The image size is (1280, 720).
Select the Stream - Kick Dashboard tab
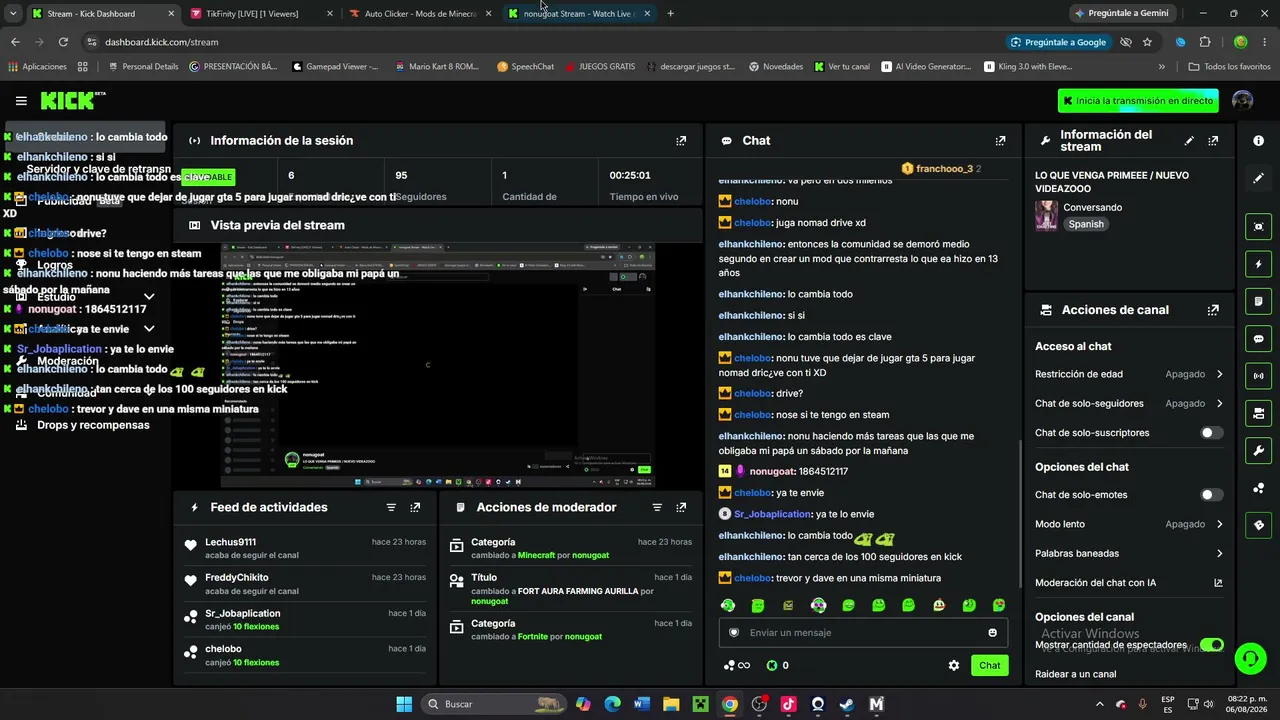click(x=101, y=14)
